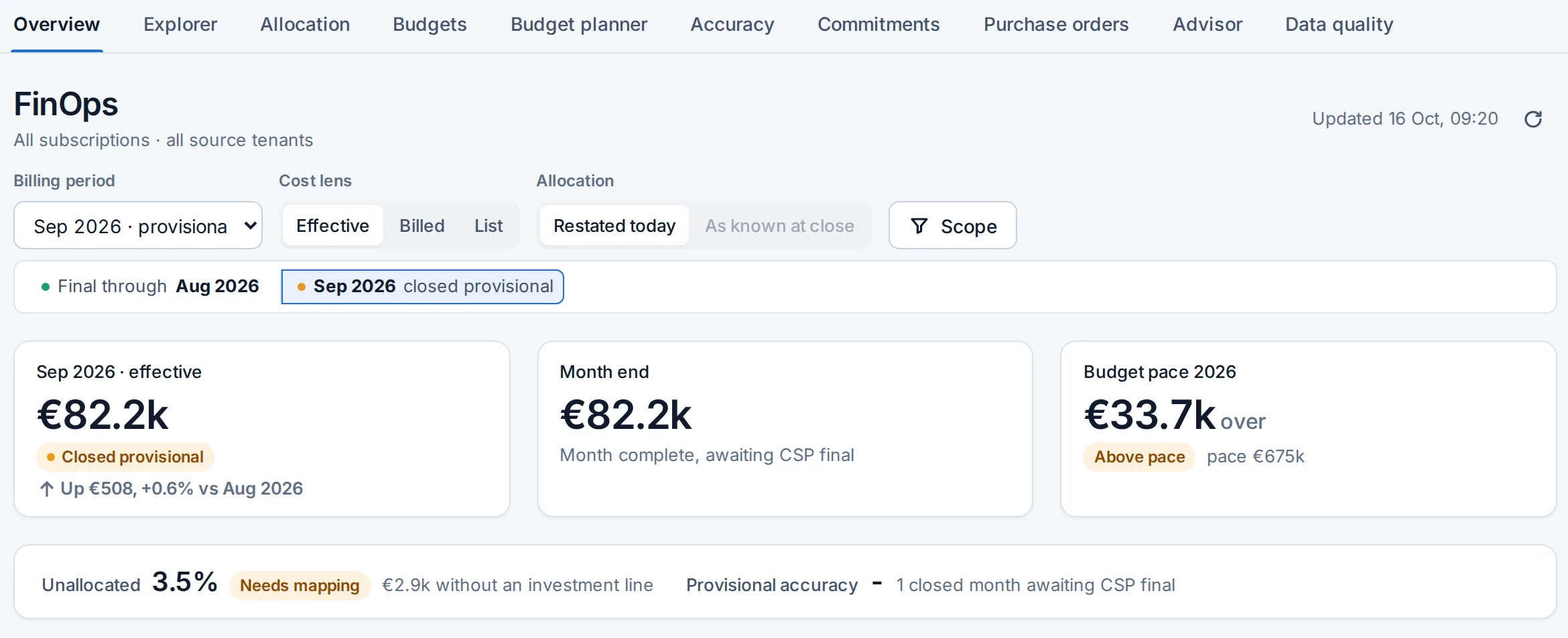Click the refresh icon beside Updated timestamp
Image resolution: width=1568 pixels, height=638 pixels.
[x=1533, y=119]
